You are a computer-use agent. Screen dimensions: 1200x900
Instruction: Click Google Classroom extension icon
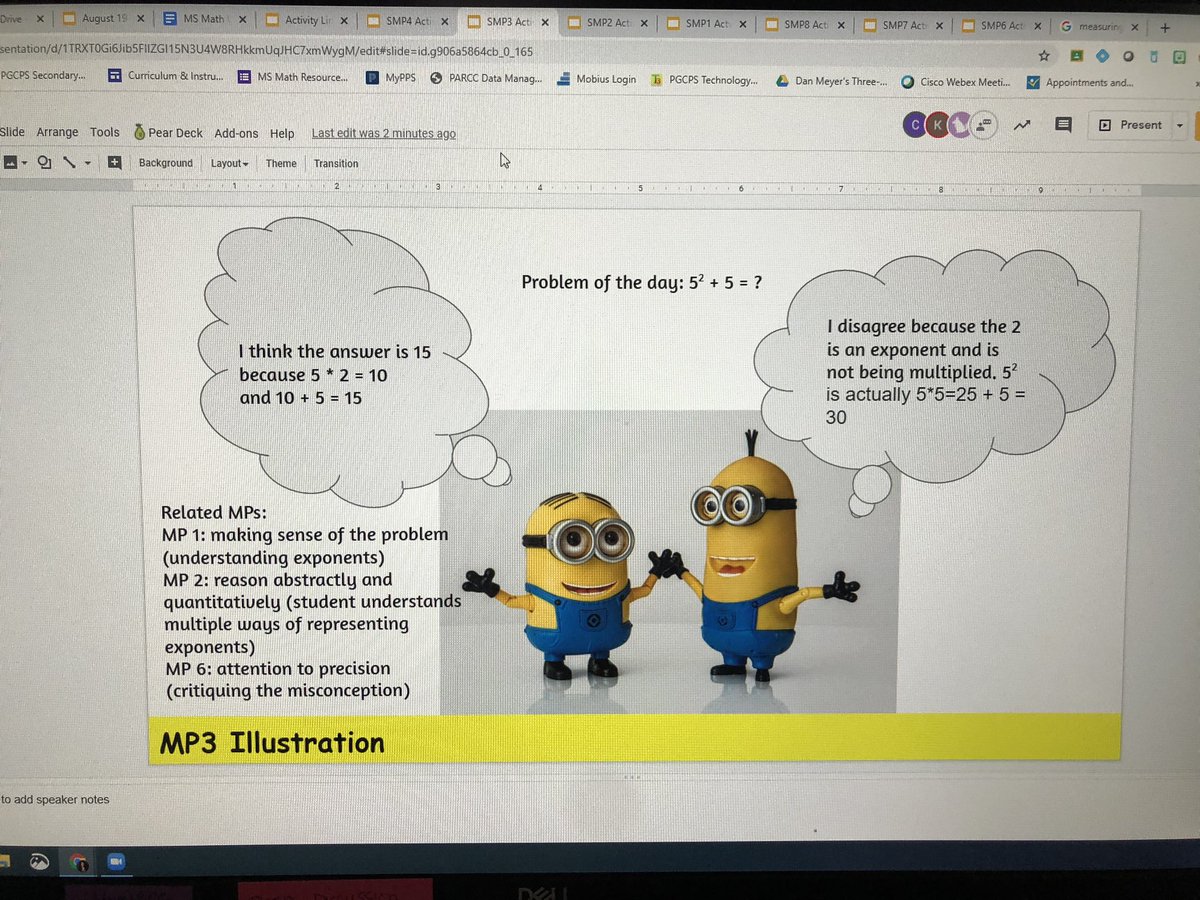(x=1078, y=57)
